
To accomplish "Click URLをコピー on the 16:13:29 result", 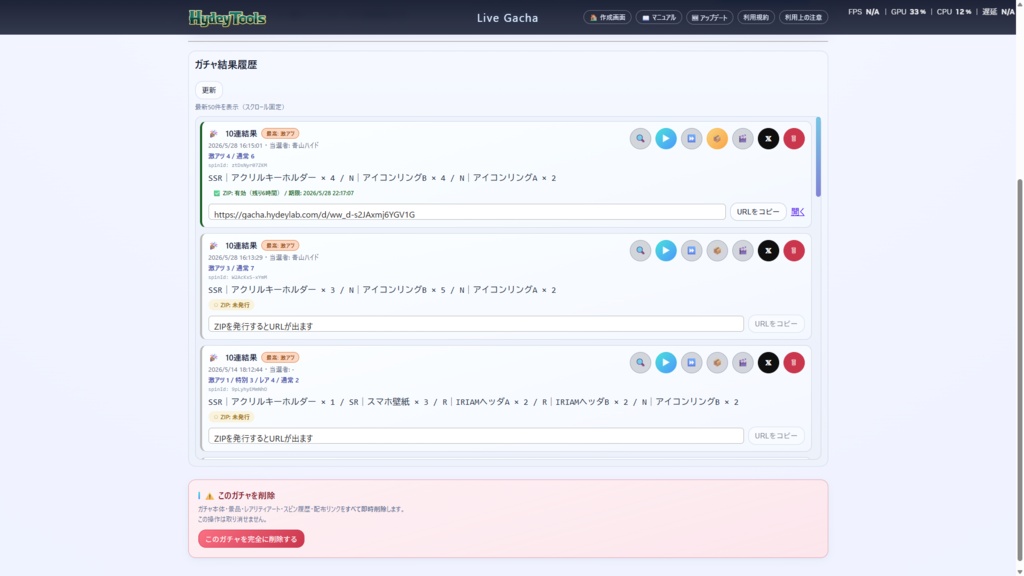I will (776, 324).
